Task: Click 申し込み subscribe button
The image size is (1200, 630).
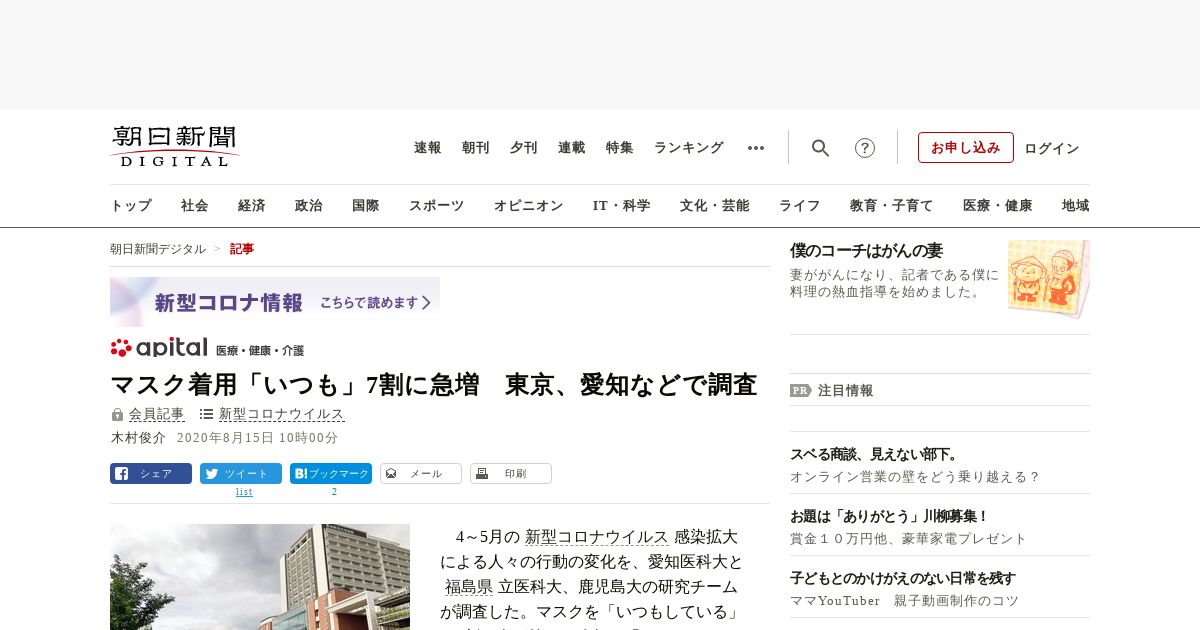Action: pos(966,147)
